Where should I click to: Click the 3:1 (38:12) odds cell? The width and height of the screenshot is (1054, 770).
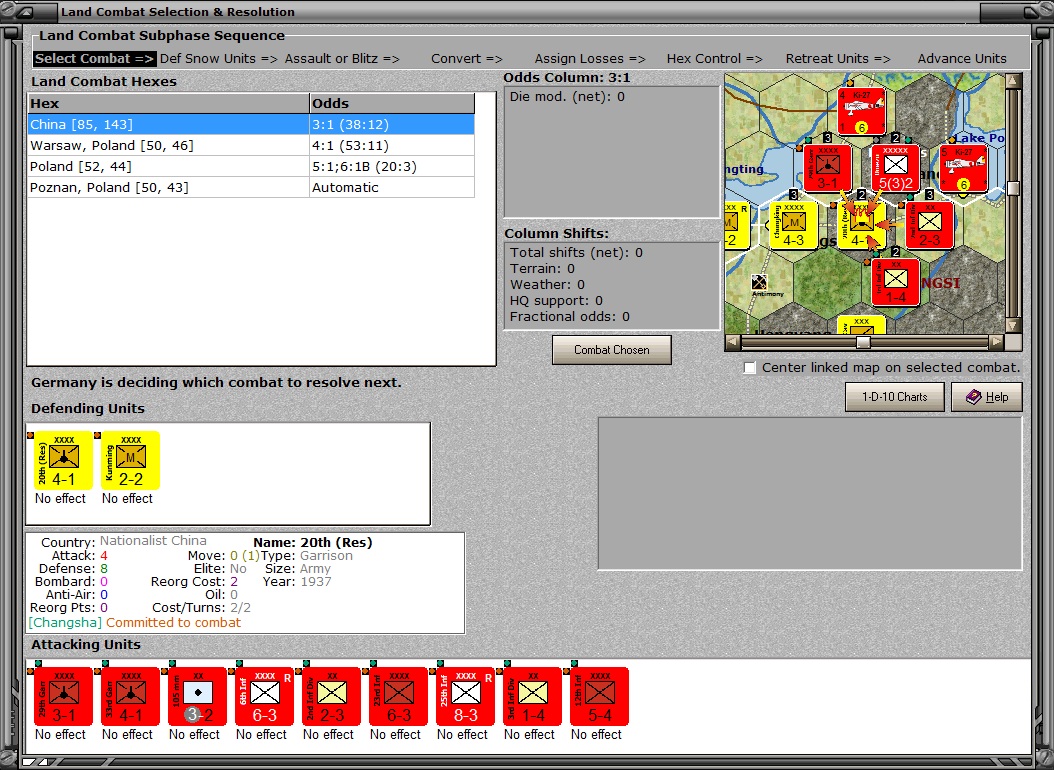[x=392, y=124]
